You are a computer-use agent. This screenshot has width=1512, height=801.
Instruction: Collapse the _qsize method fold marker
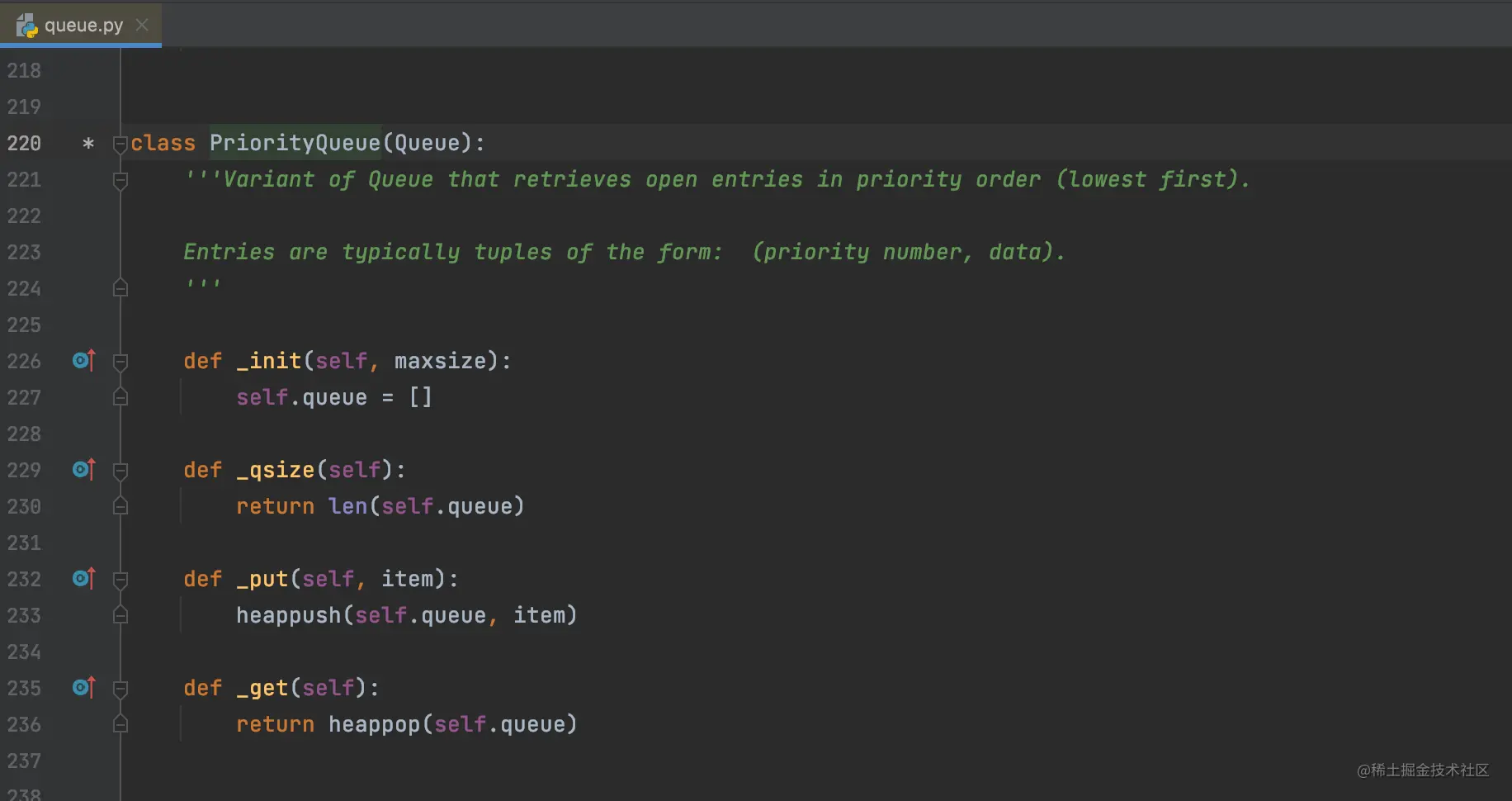(x=120, y=471)
